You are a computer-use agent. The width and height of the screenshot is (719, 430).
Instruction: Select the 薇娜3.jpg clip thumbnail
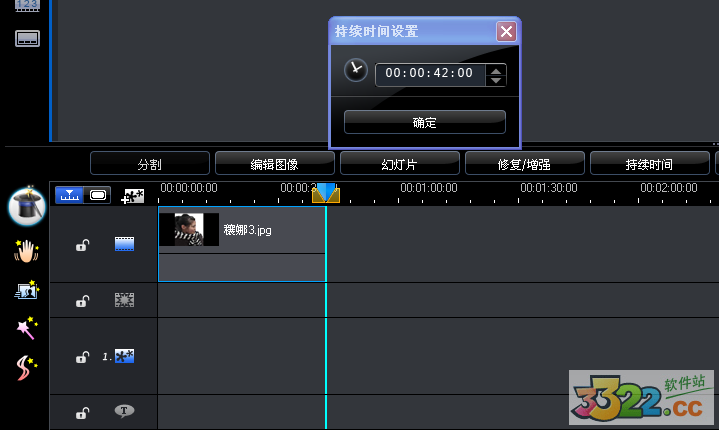[189, 229]
